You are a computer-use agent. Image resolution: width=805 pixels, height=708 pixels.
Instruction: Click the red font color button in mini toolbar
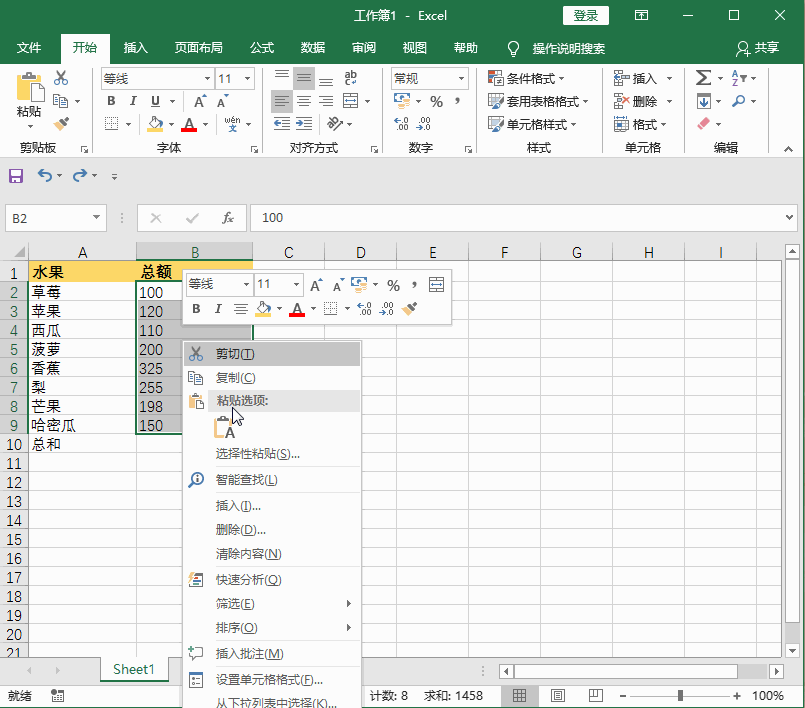(x=296, y=309)
